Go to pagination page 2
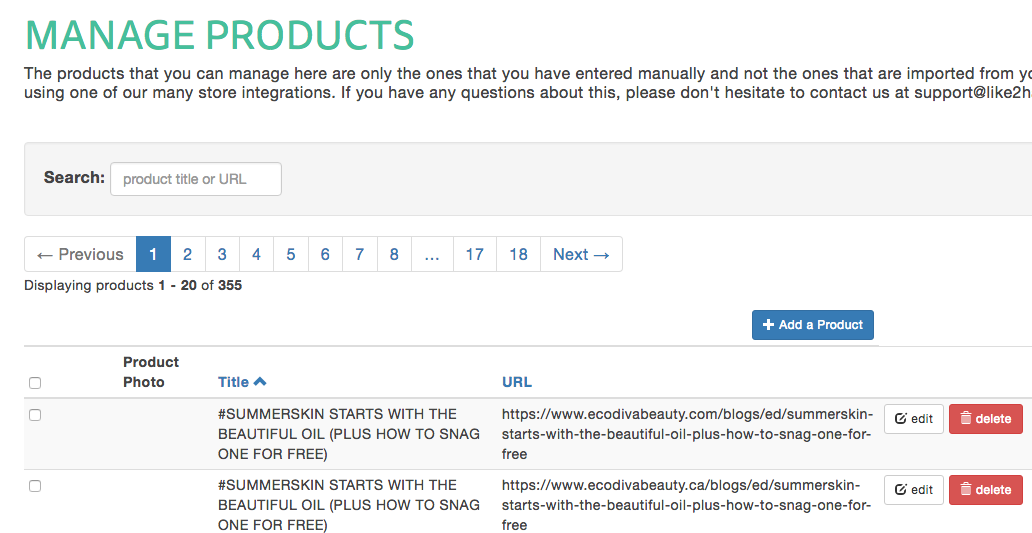Viewport: 1032px width, 533px height. click(187, 254)
